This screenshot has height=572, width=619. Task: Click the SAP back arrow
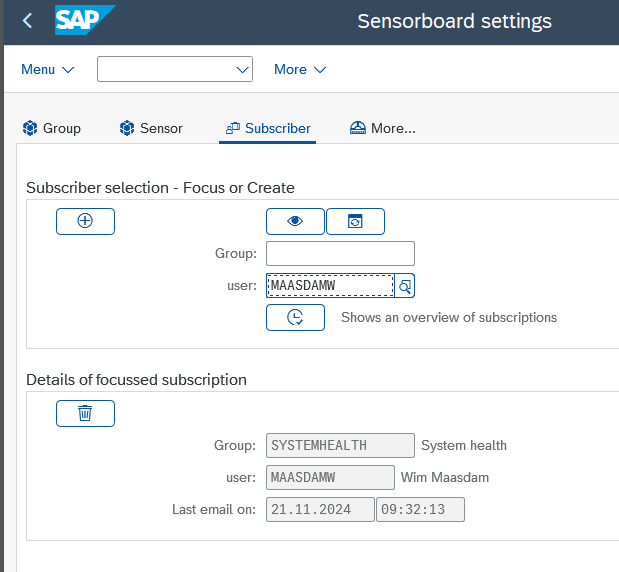coord(27,21)
